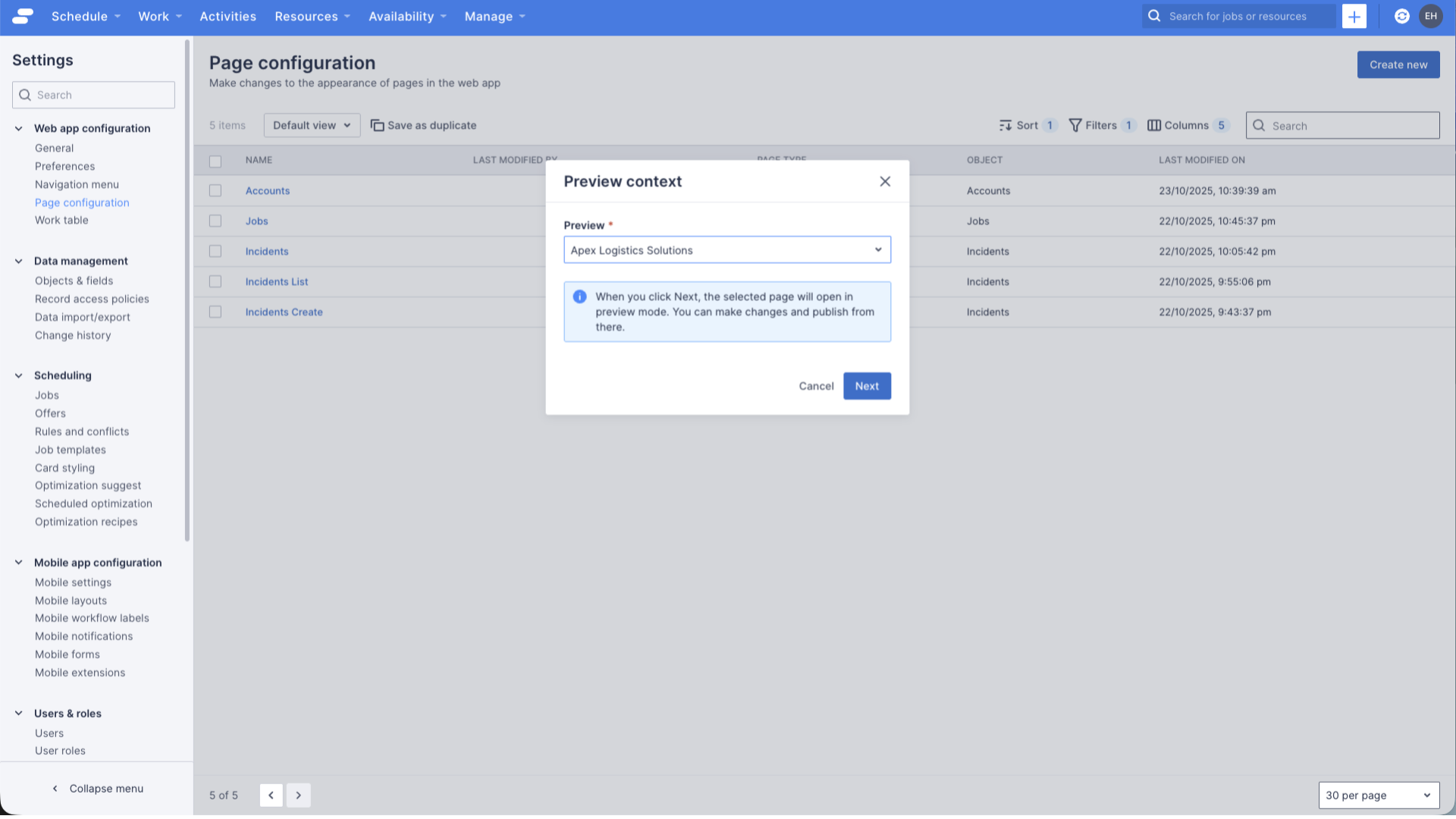Open the Preview context dropdown showing Apex Logistics Solutions
The height and width of the screenshot is (819, 1456).
coord(726,249)
